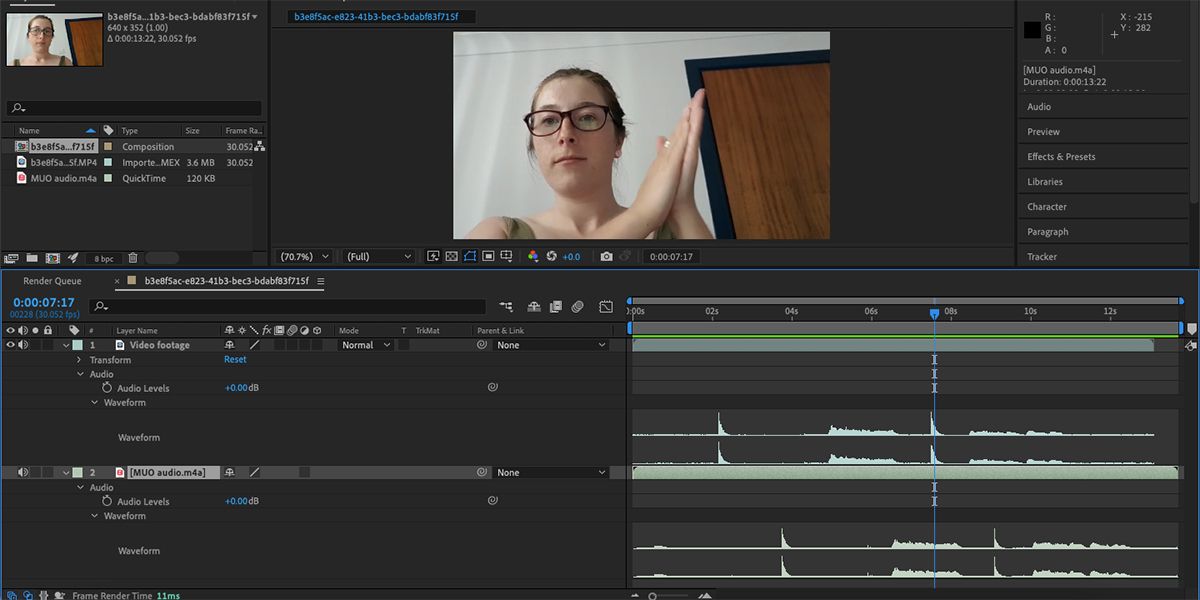Open the blend Mode dropdown showing Normal
This screenshot has height=600, width=1200.
[x=362, y=344]
